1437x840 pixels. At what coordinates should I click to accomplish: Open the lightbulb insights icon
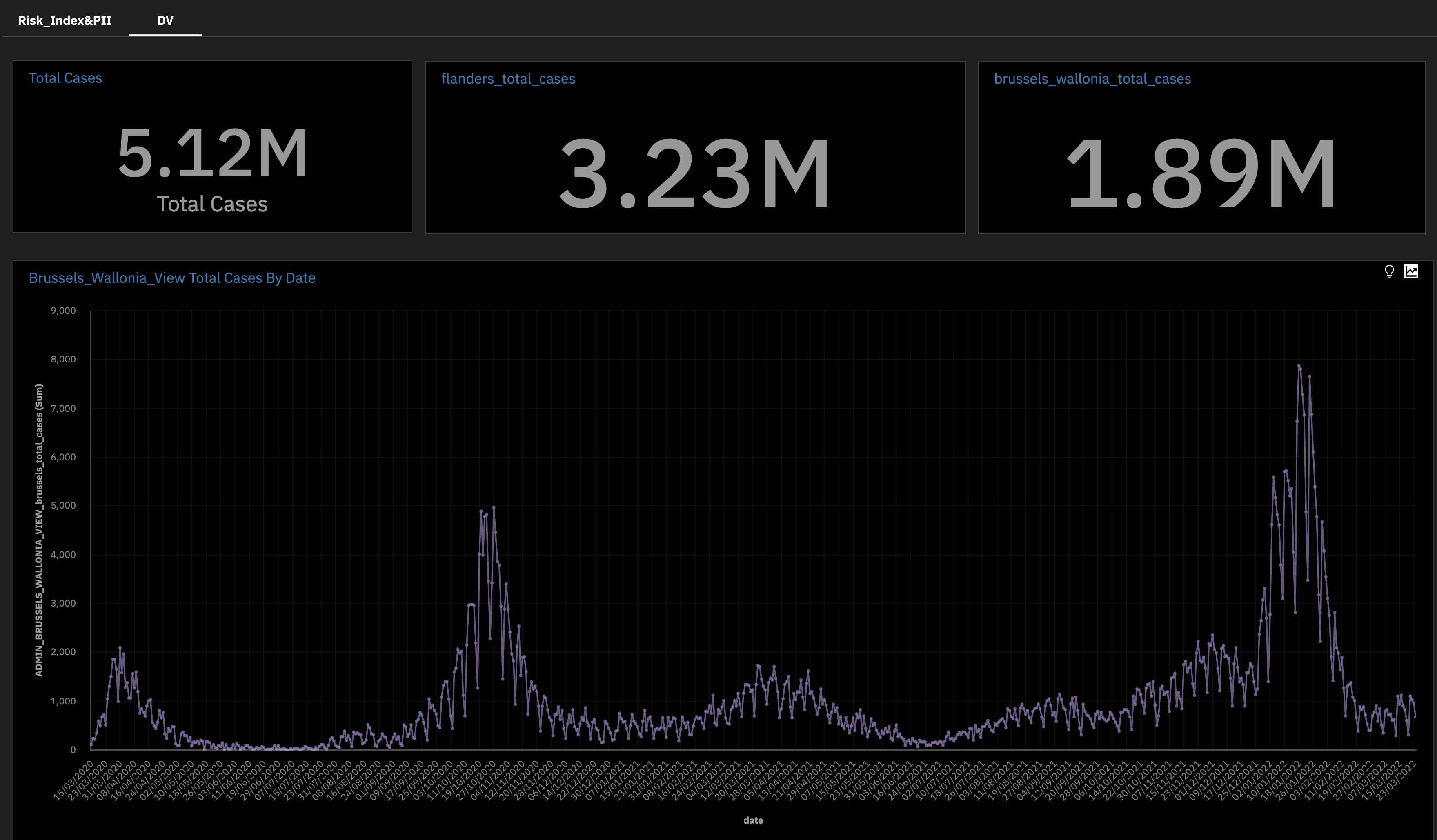coord(1389,271)
